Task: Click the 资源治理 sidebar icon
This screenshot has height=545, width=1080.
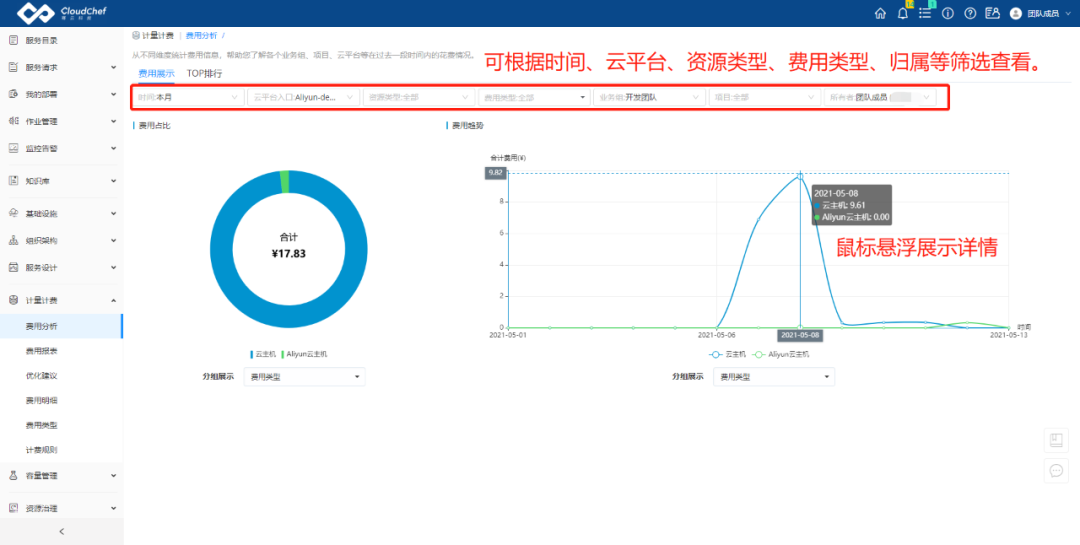Action: [13, 508]
